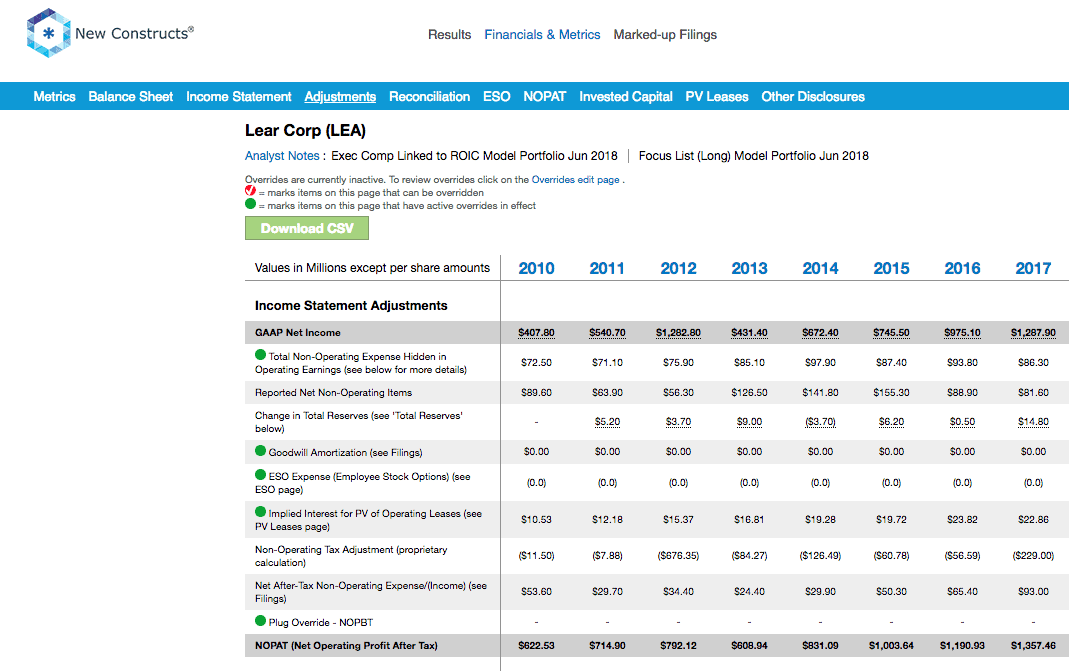Open the Other Disclosures tab

click(x=813, y=97)
